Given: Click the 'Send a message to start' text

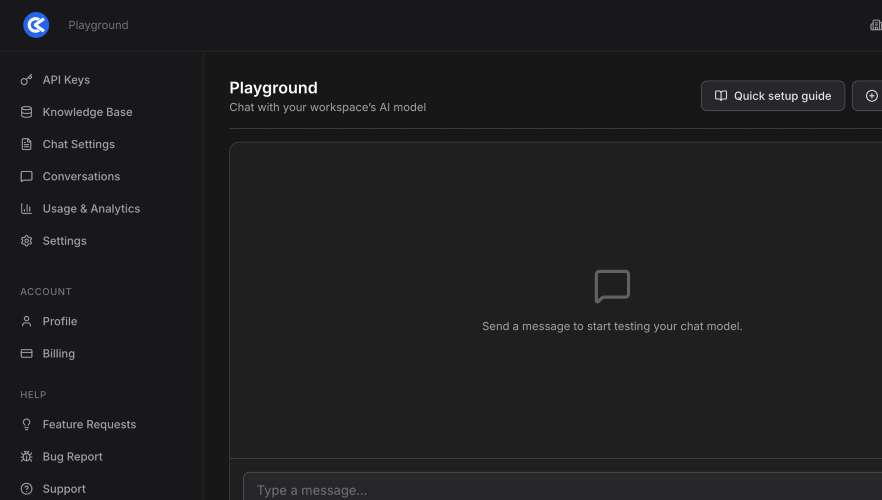Looking at the screenshot, I should (612, 326).
